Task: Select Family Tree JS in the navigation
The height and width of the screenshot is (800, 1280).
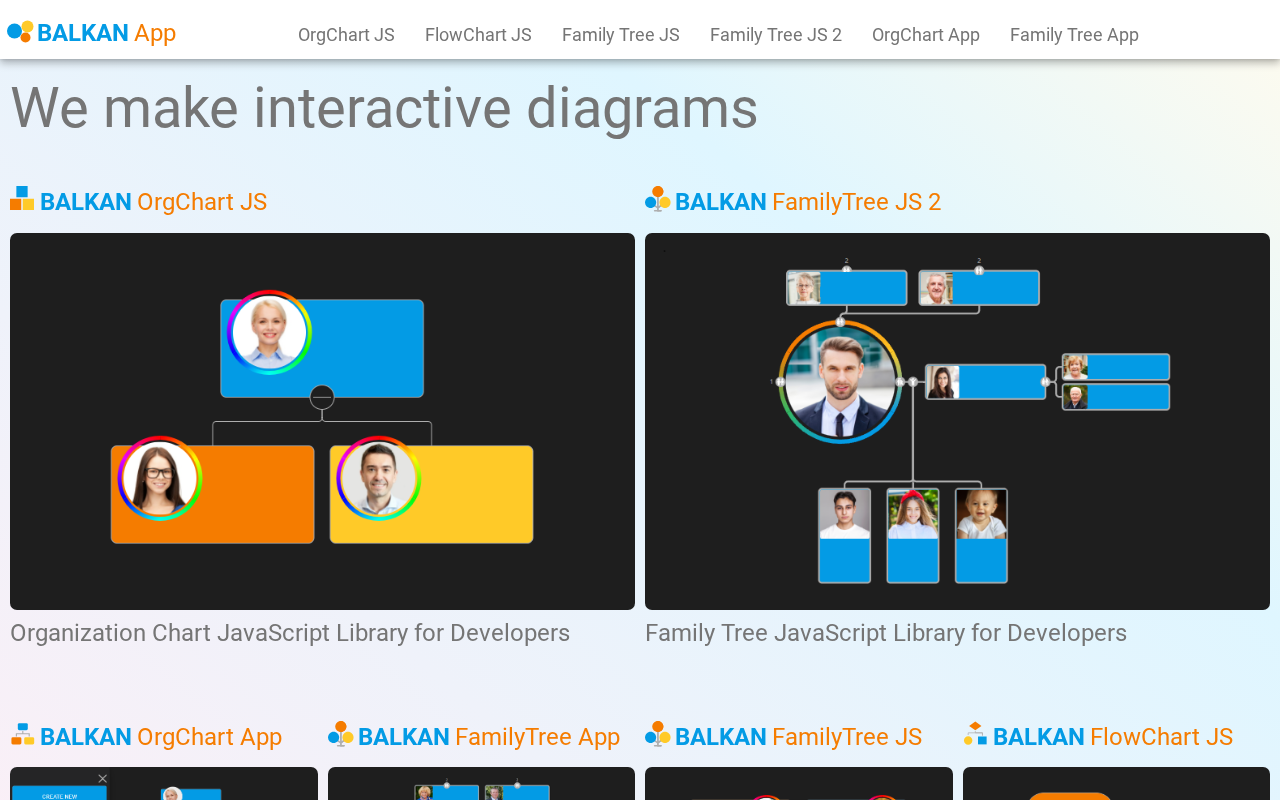Action: coord(621,35)
